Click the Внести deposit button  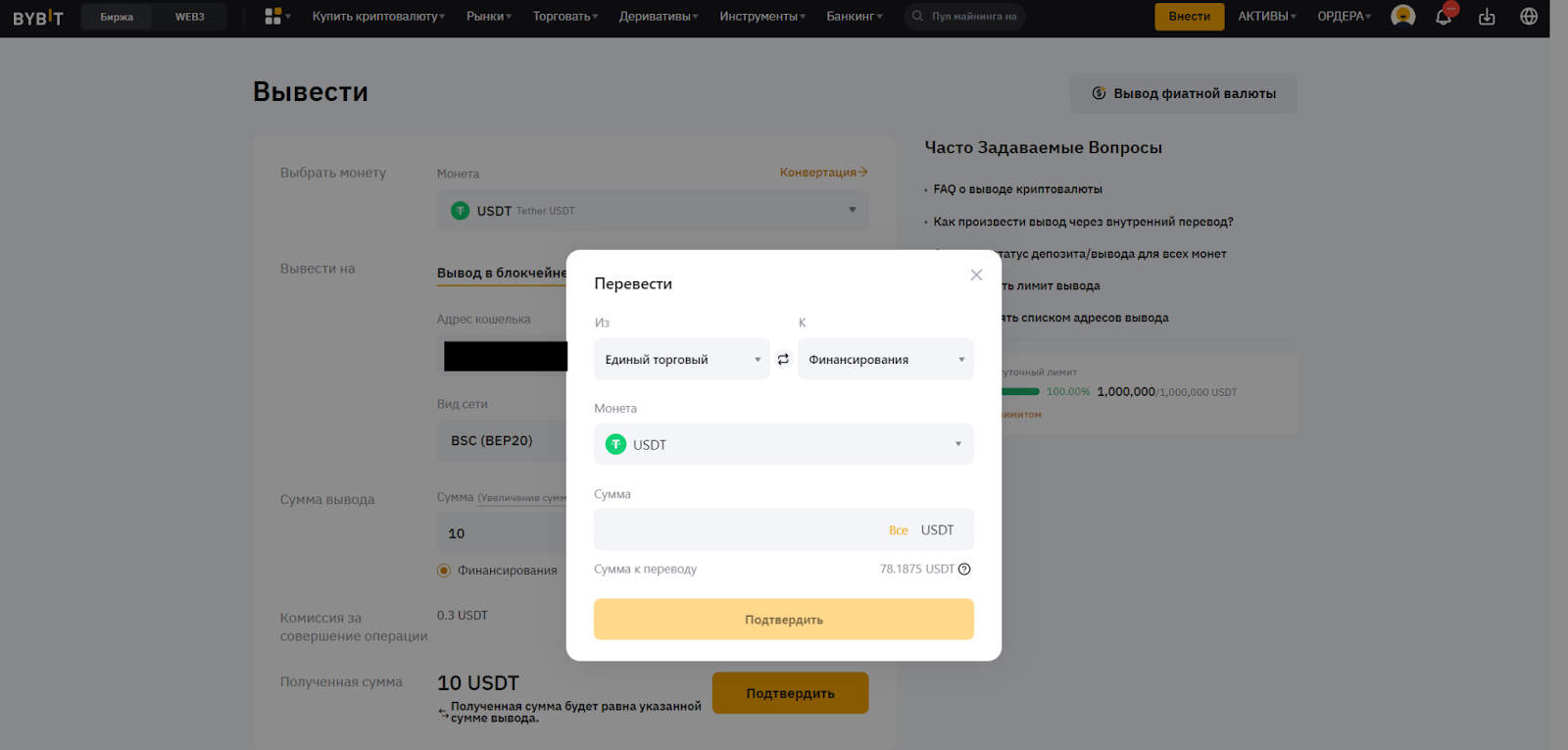(1189, 17)
